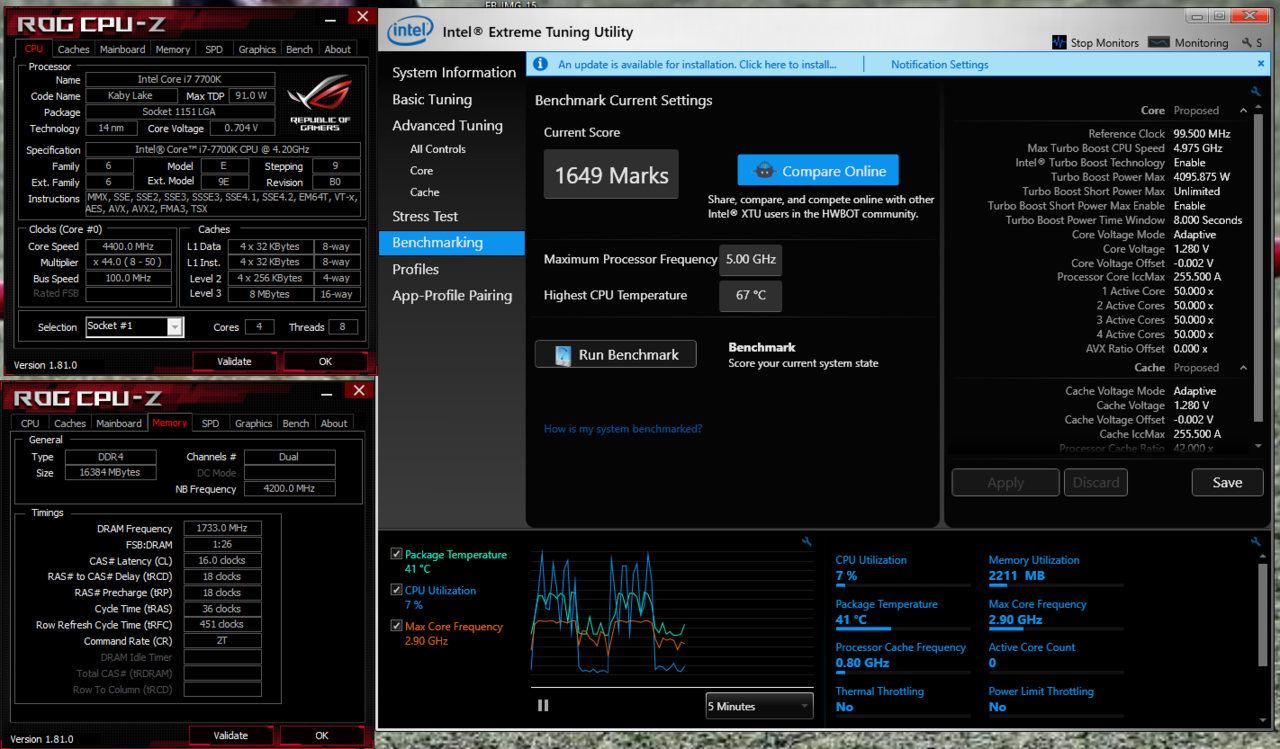
Task: Click the Reference Clock 99.500 MHz value
Action: pyautogui.click(x=1202, y=133)
